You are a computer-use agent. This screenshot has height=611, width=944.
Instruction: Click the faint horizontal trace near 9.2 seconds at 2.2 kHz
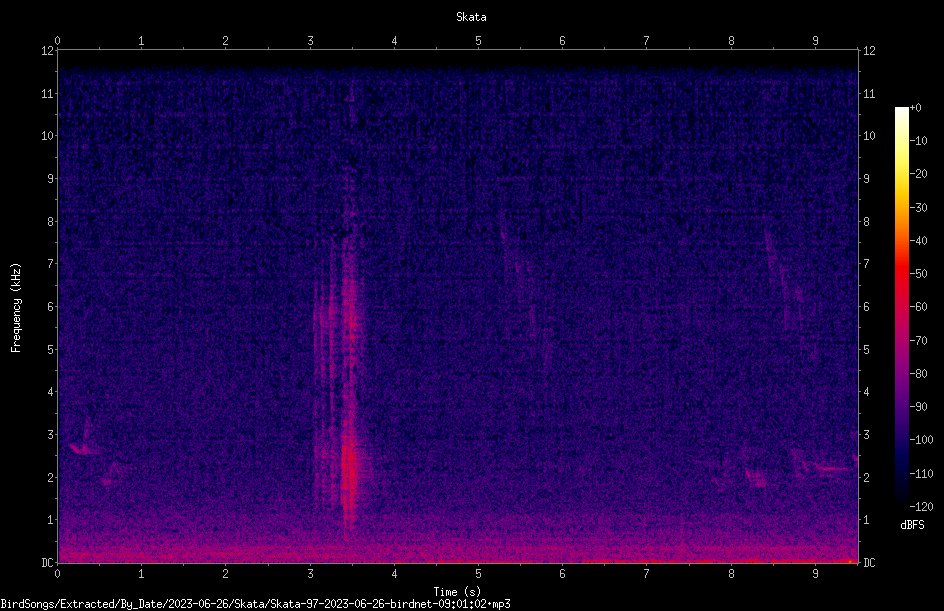[831, 468]
